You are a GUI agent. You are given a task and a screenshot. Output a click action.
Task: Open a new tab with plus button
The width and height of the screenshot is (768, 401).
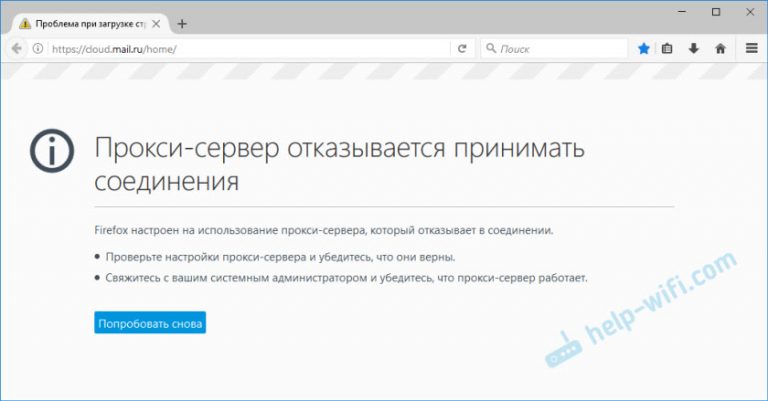pyautogui.click(x=182, y=24)
